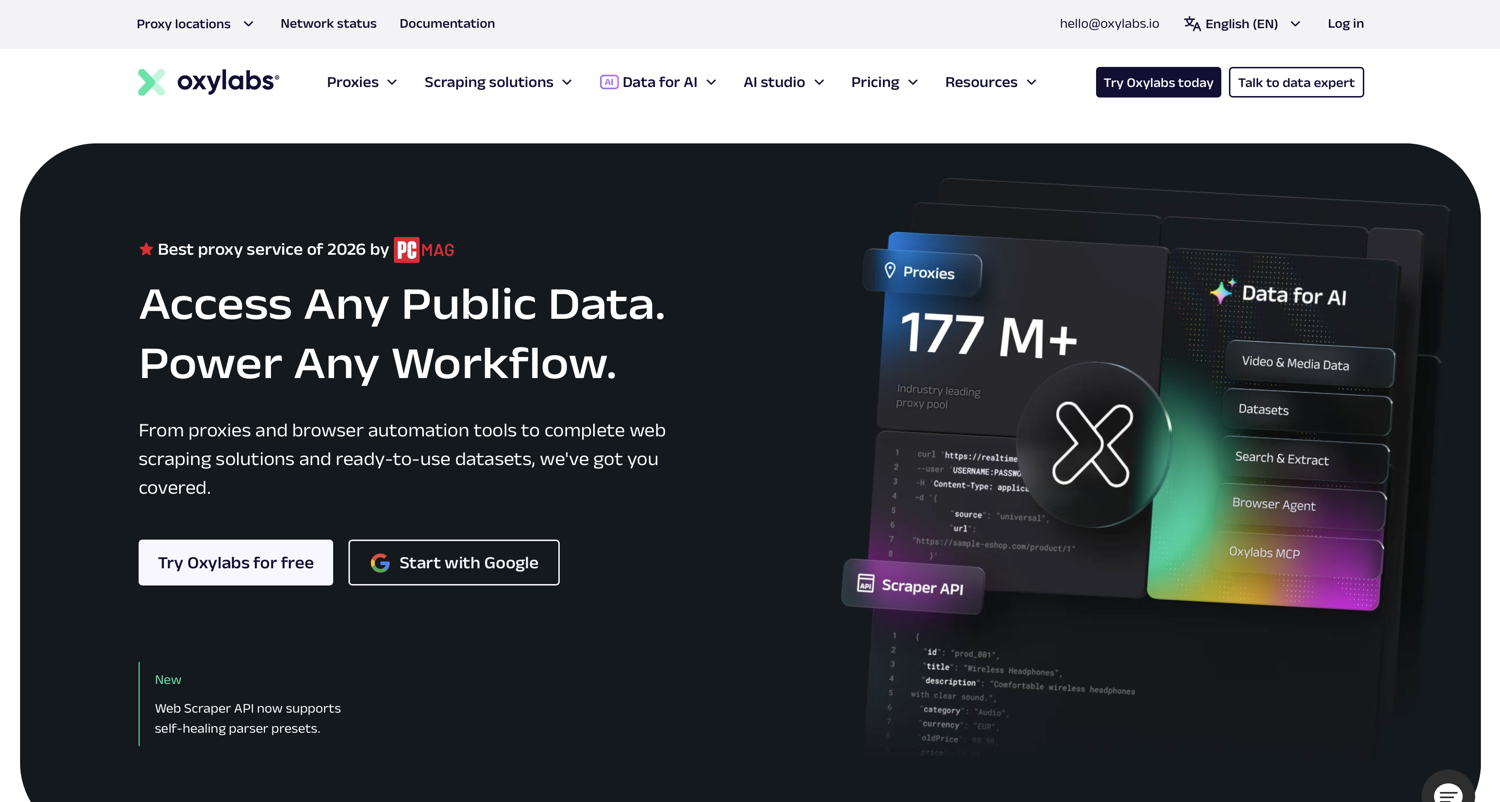1500x802 pixels.
Task: Open the Resources menu
Action: 991,82
